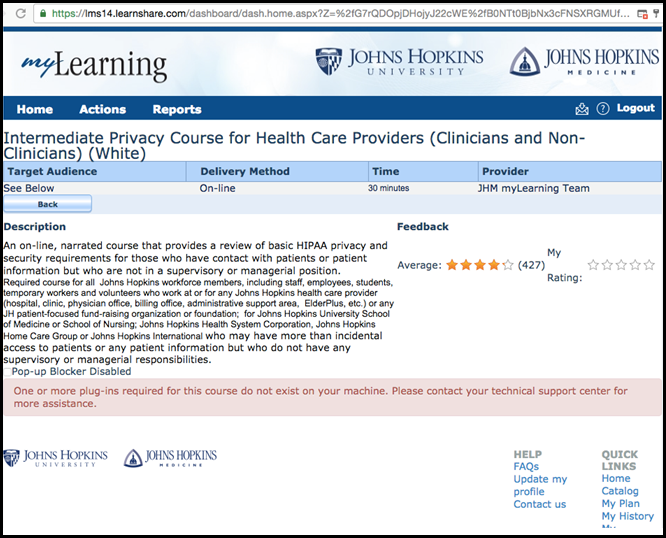
Task: Click the blocked pop-up icon in address bar
Action: [642, 14]
